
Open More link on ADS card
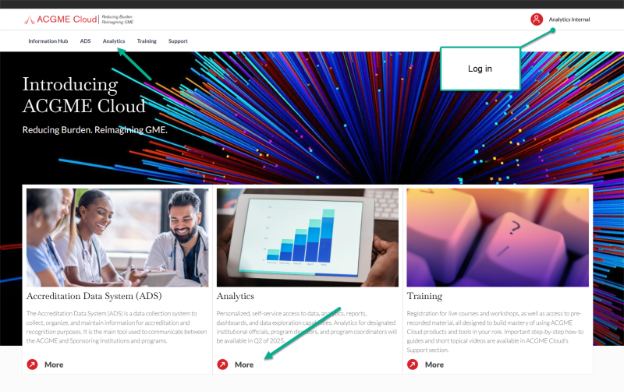[54, 365]
